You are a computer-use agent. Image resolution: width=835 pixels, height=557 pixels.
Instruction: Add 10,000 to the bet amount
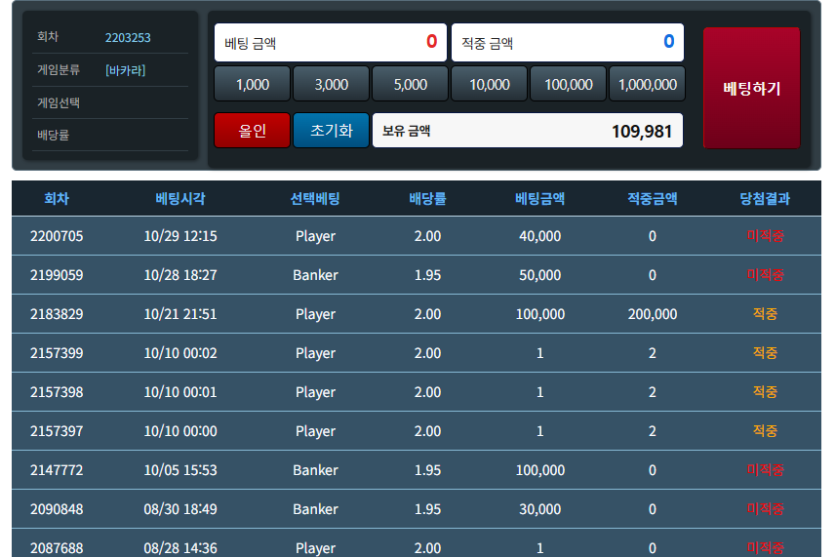[x=489, y=84]
